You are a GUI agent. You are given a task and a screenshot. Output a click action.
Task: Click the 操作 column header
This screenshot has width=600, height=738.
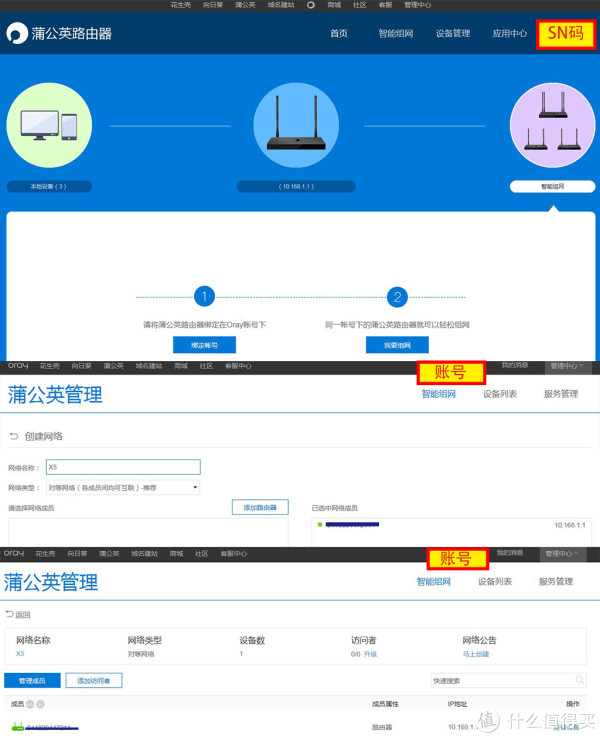(573, 704)
